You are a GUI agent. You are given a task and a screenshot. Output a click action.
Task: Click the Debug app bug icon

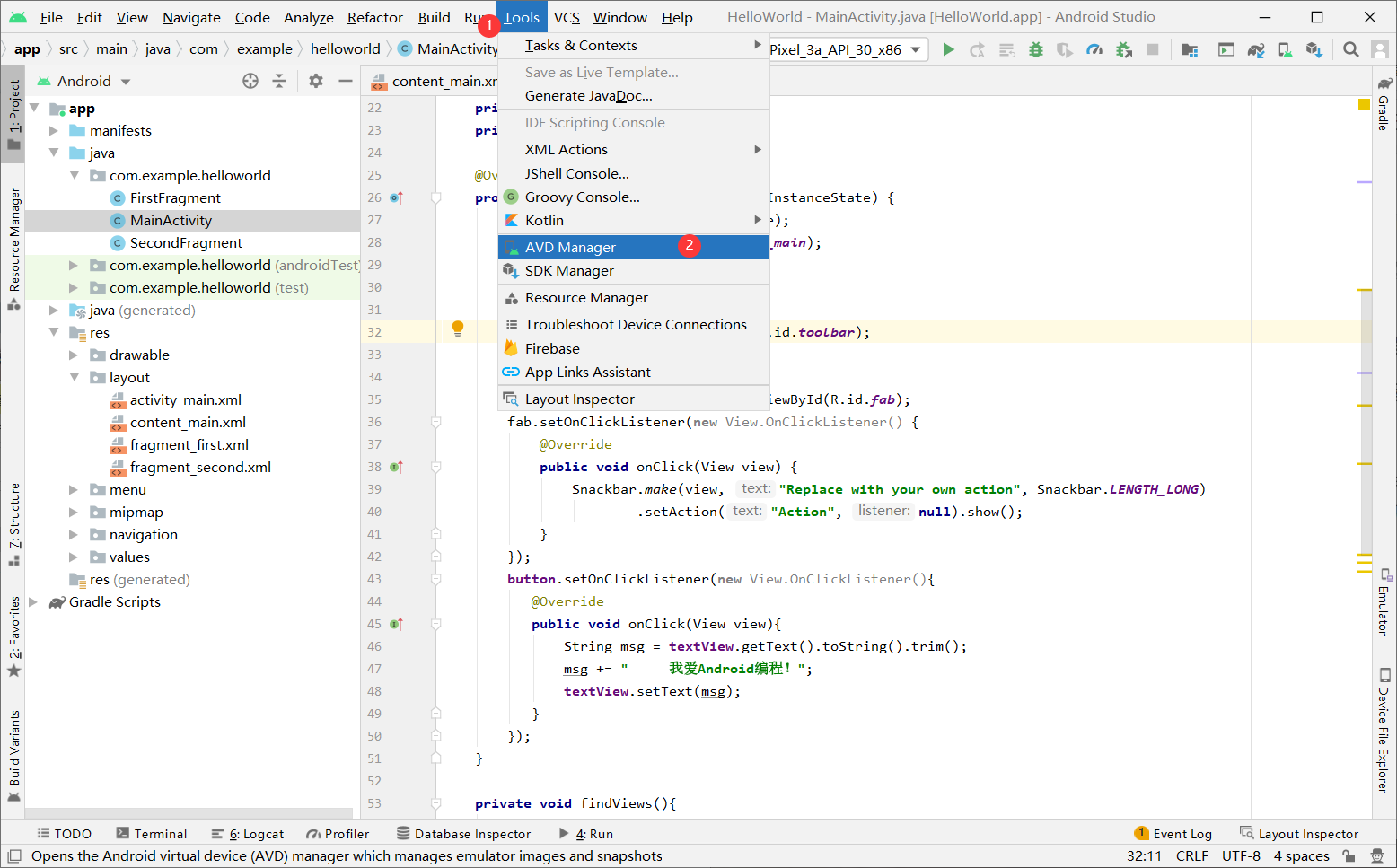(x=1036, y=49)
